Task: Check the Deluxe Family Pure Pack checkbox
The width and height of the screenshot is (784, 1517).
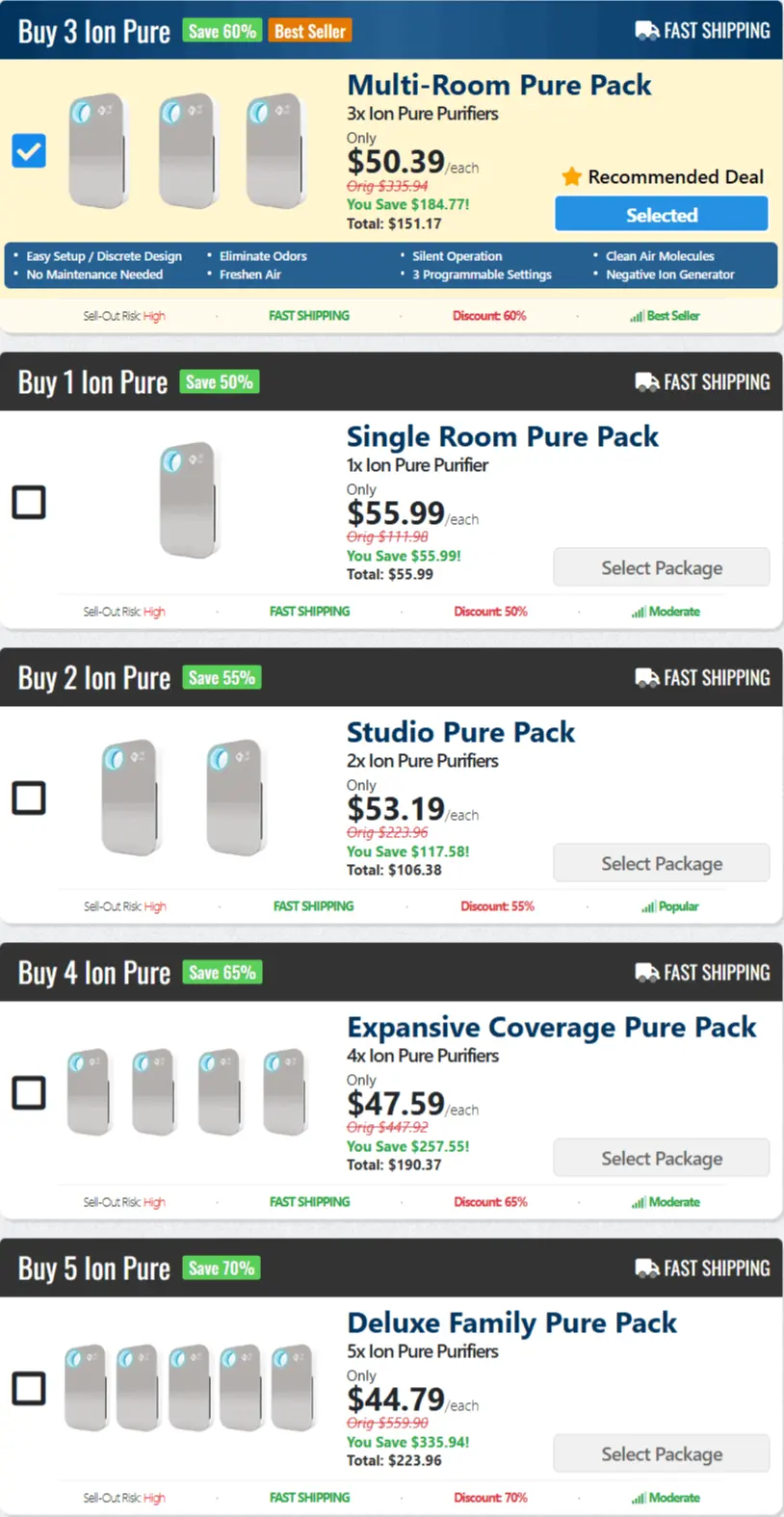Action: [28, 1388]
